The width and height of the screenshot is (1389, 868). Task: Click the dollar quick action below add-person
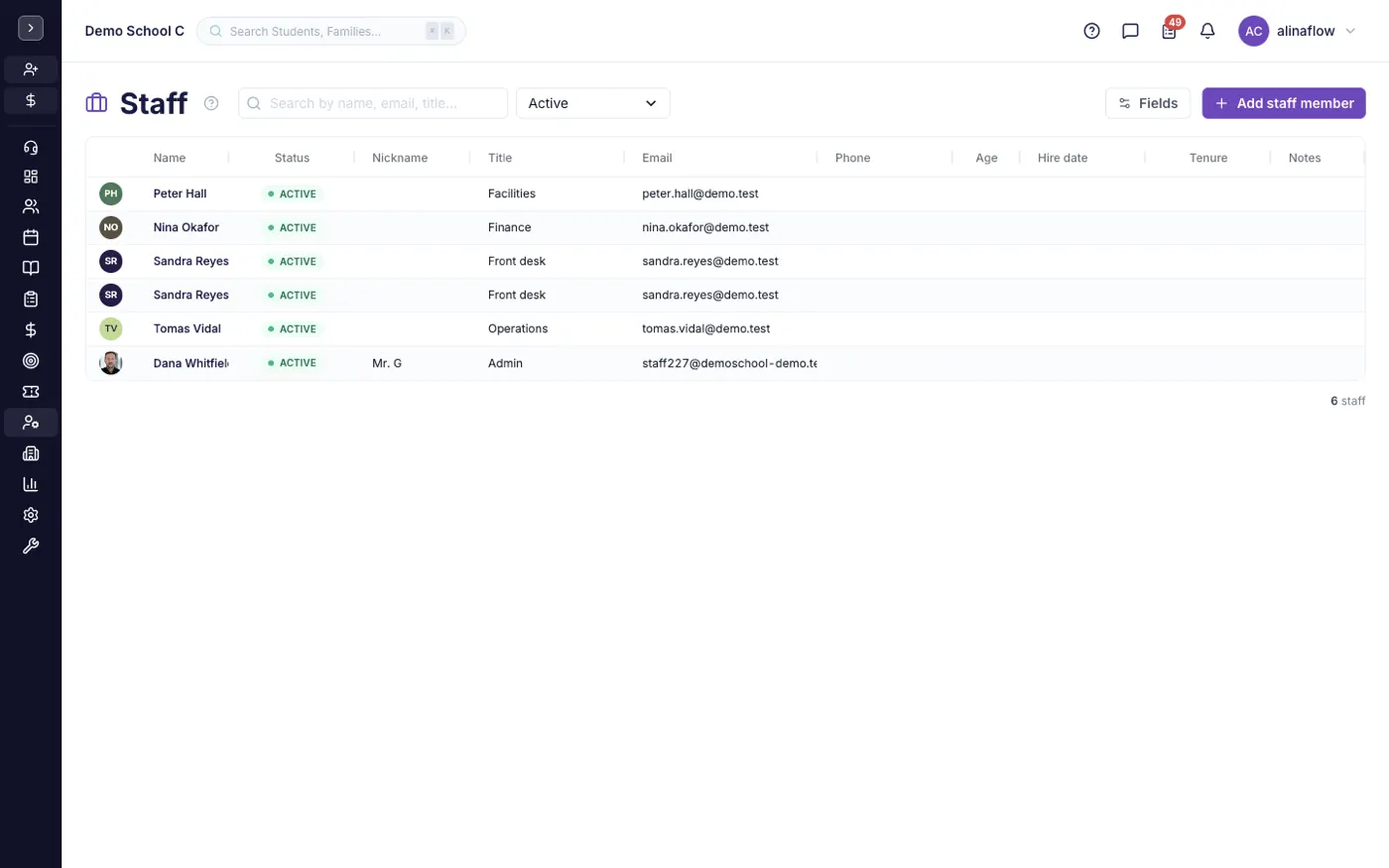tap(31, 100)
